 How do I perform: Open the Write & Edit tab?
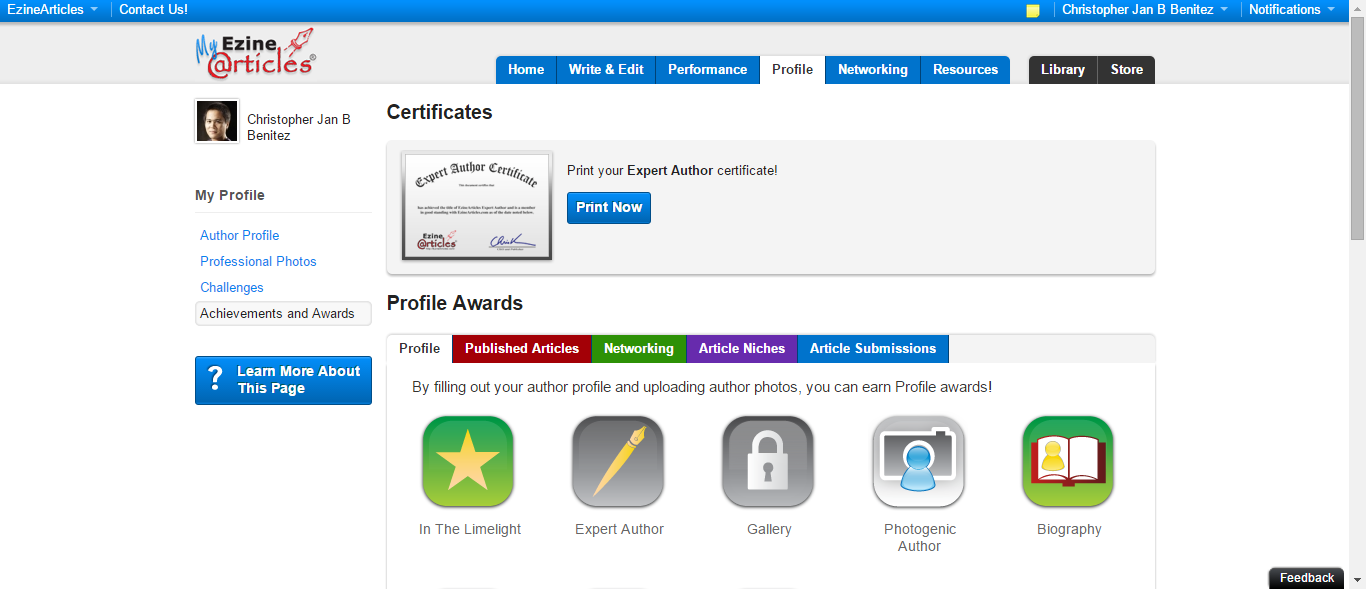click(x=606, y=69)
